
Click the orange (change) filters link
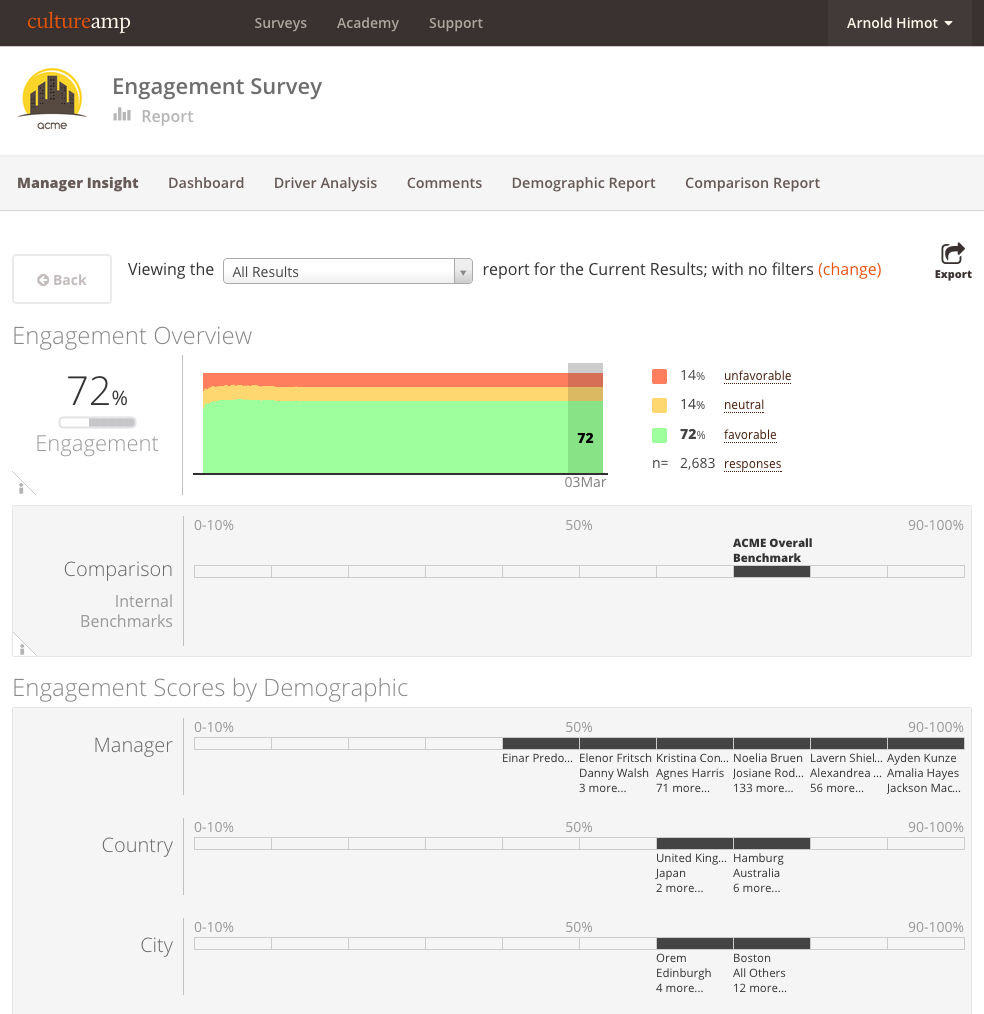click(849, 269)
